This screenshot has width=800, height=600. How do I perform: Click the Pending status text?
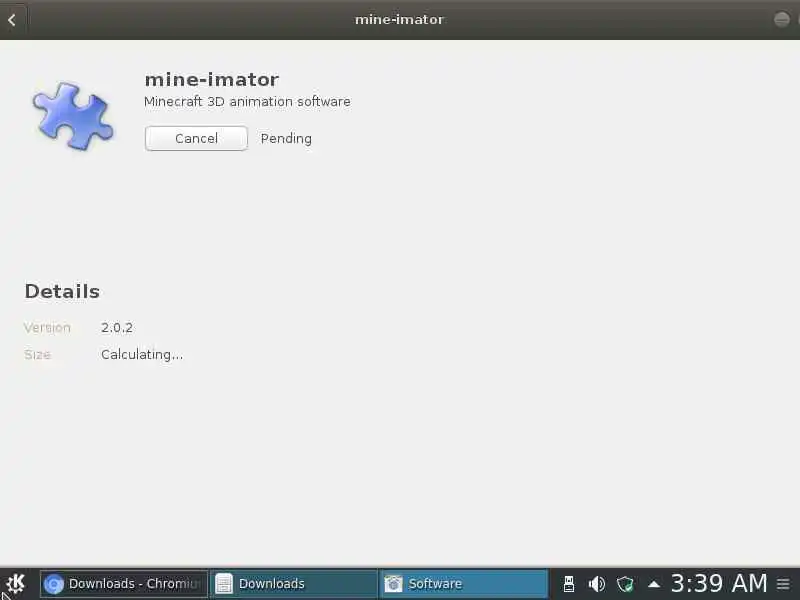[286, 139]
